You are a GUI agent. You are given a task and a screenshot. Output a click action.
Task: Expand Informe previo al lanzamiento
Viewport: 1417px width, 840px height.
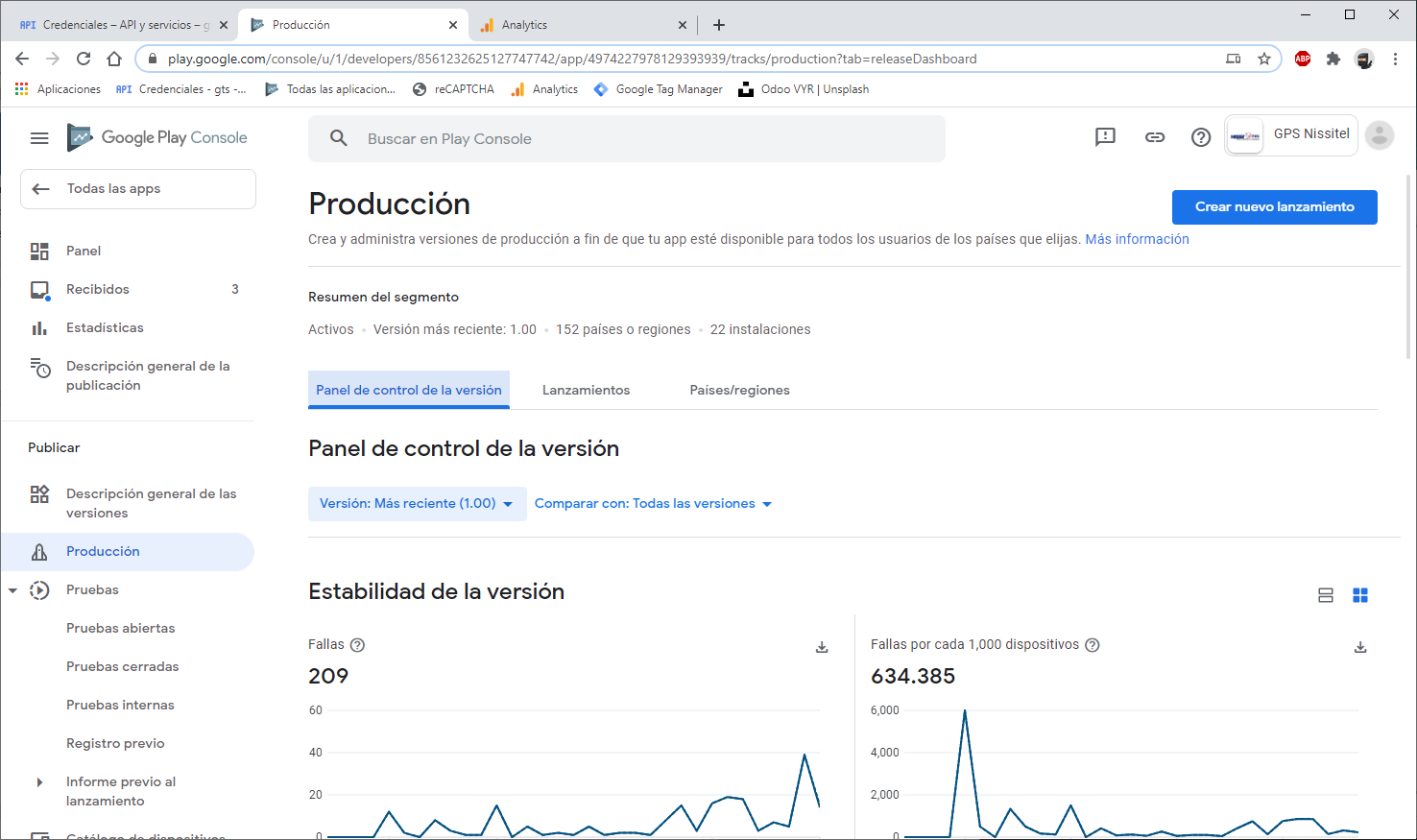[39, 782]
